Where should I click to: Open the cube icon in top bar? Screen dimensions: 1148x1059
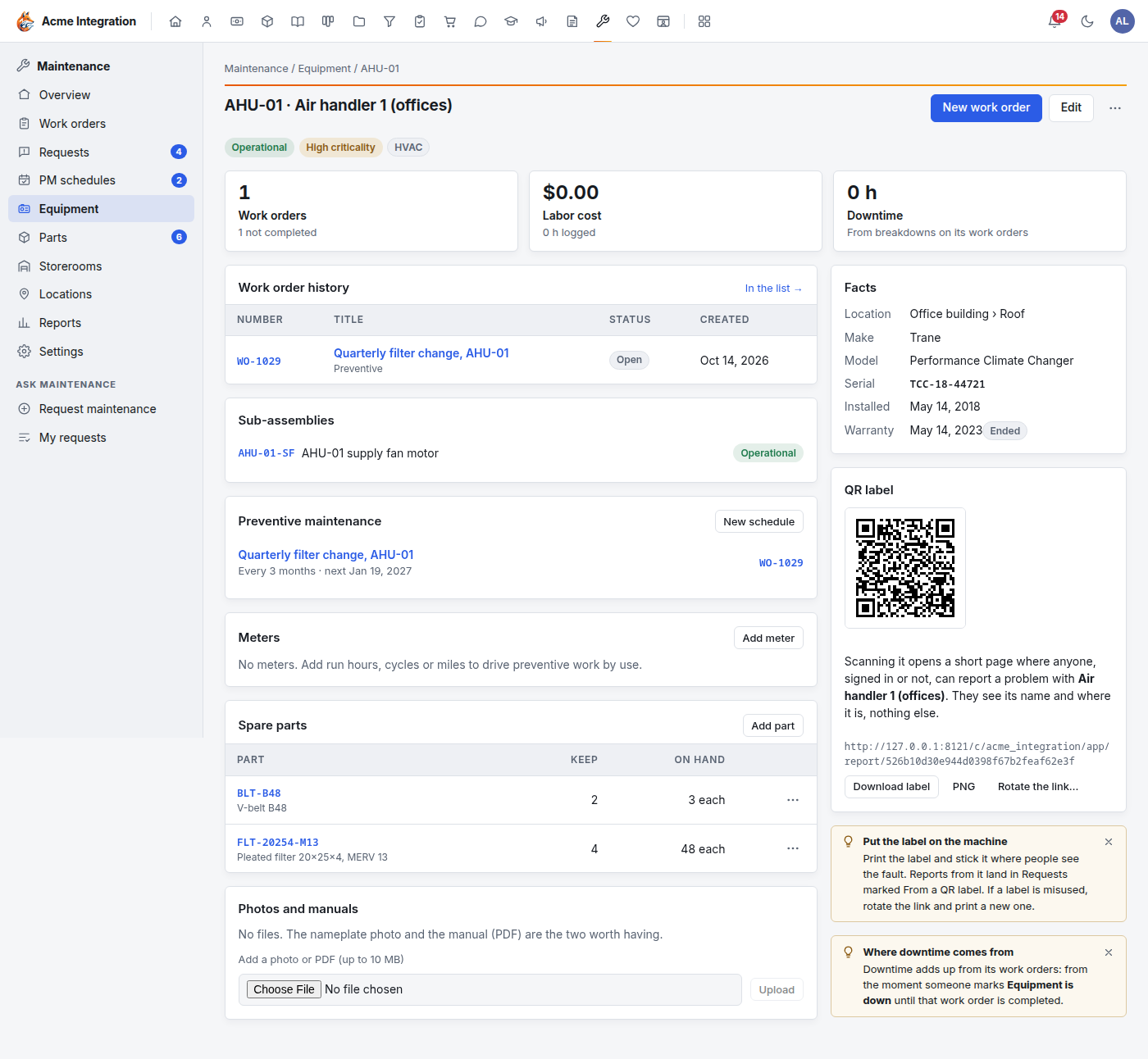pos(267,21)
